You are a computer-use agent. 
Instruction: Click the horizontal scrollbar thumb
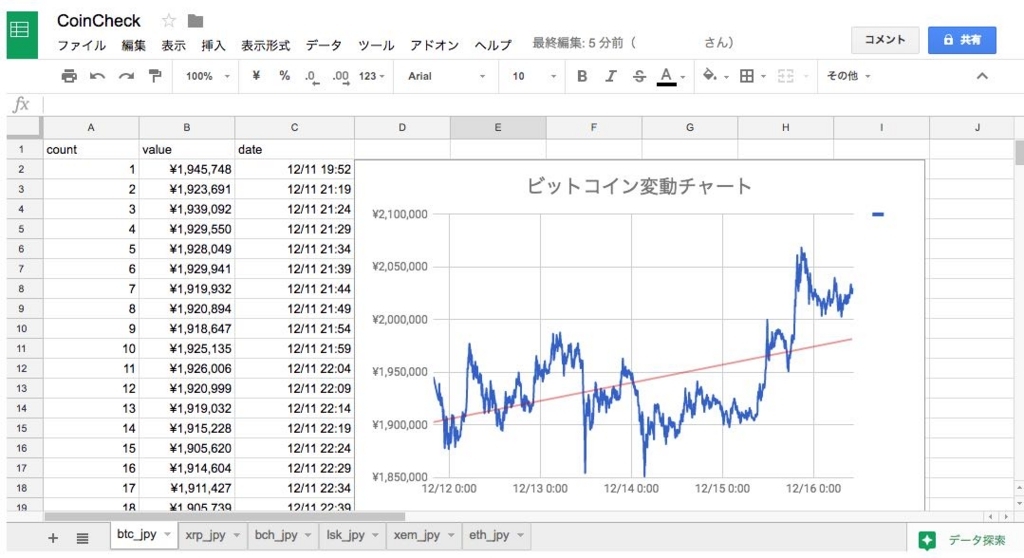coord(225,516)
